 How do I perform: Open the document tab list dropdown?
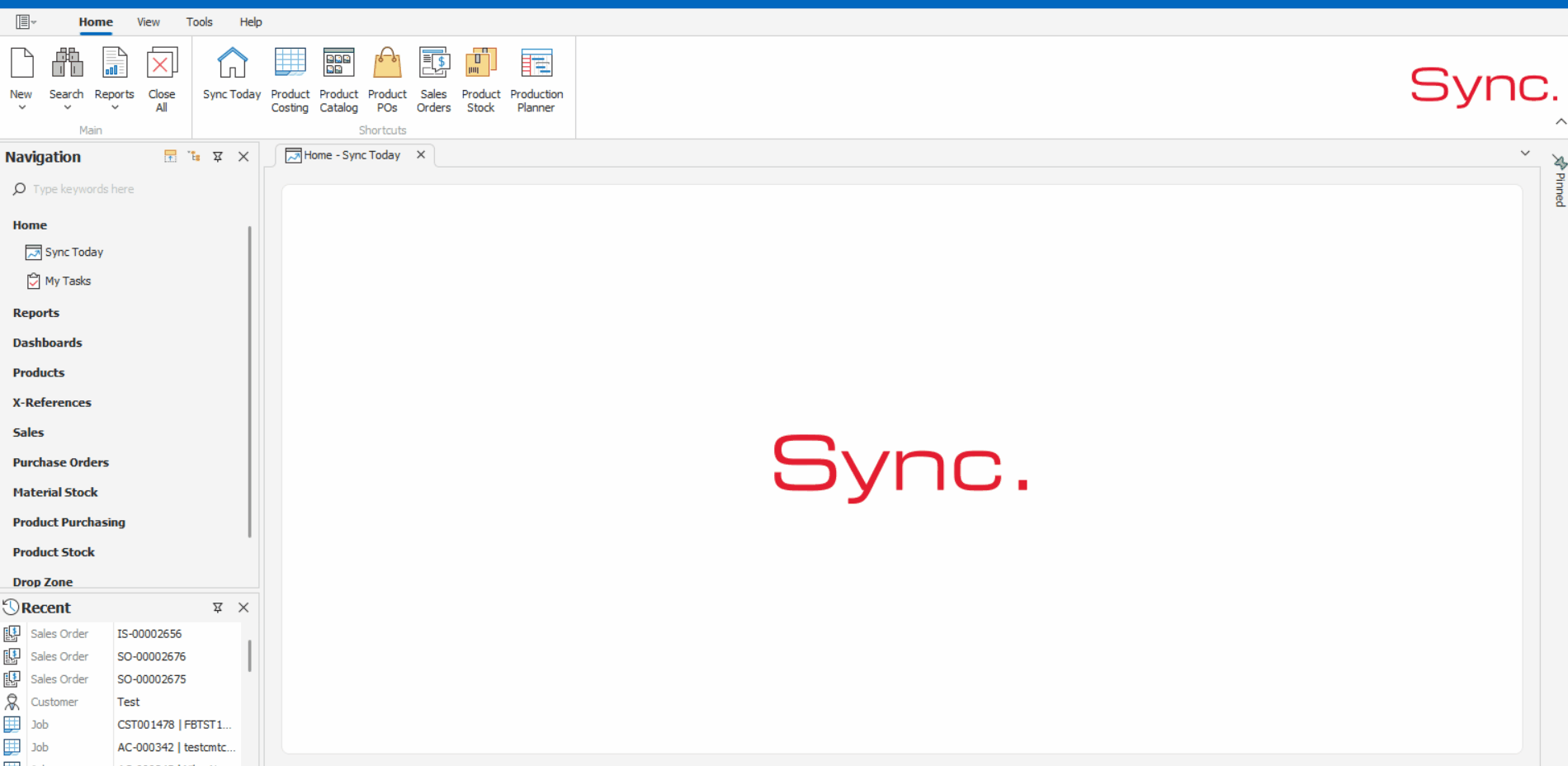click(x=1525, y=154)
